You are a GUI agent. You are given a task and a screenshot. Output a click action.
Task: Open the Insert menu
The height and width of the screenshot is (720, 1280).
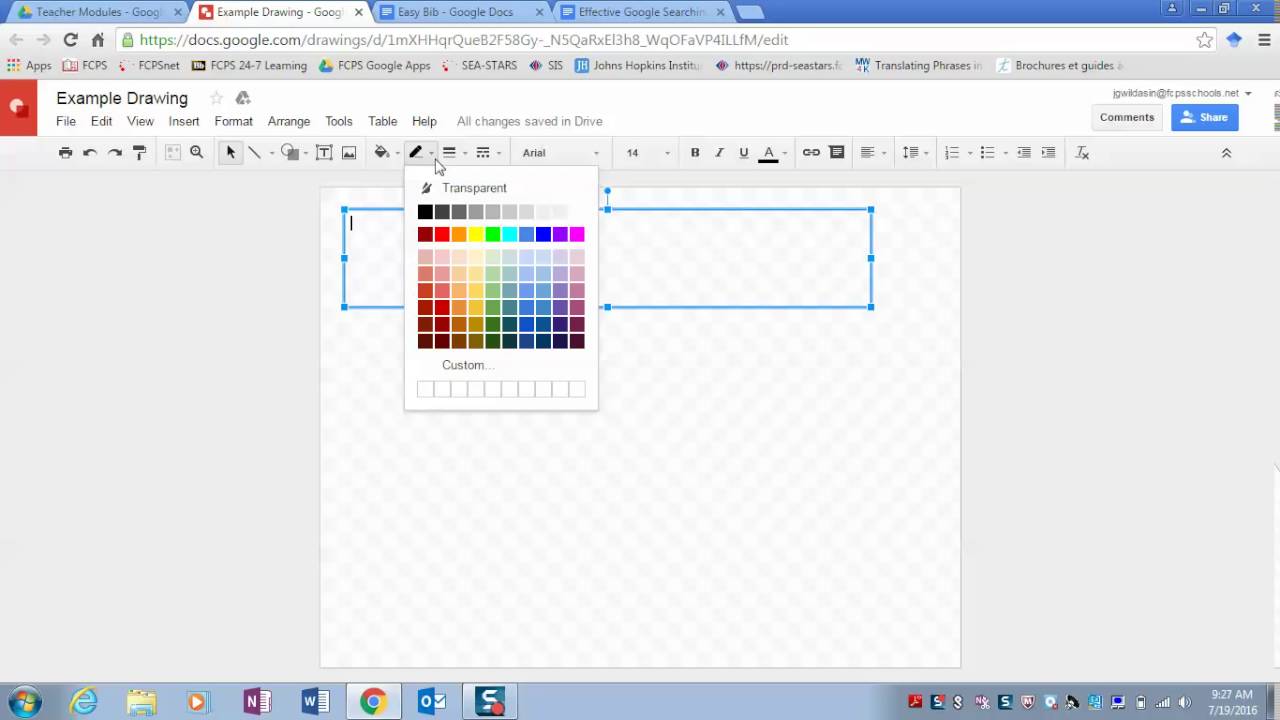point(184,121)
